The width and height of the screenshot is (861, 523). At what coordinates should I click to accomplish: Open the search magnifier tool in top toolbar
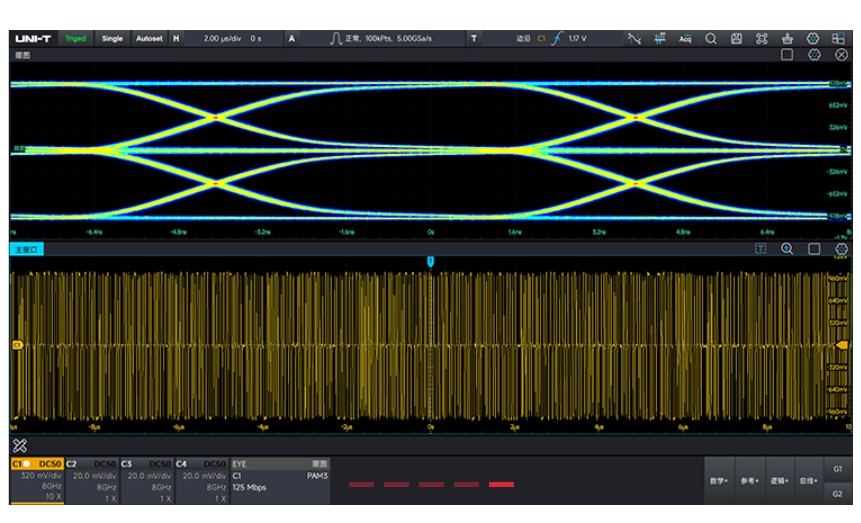[x=711, y=39]
